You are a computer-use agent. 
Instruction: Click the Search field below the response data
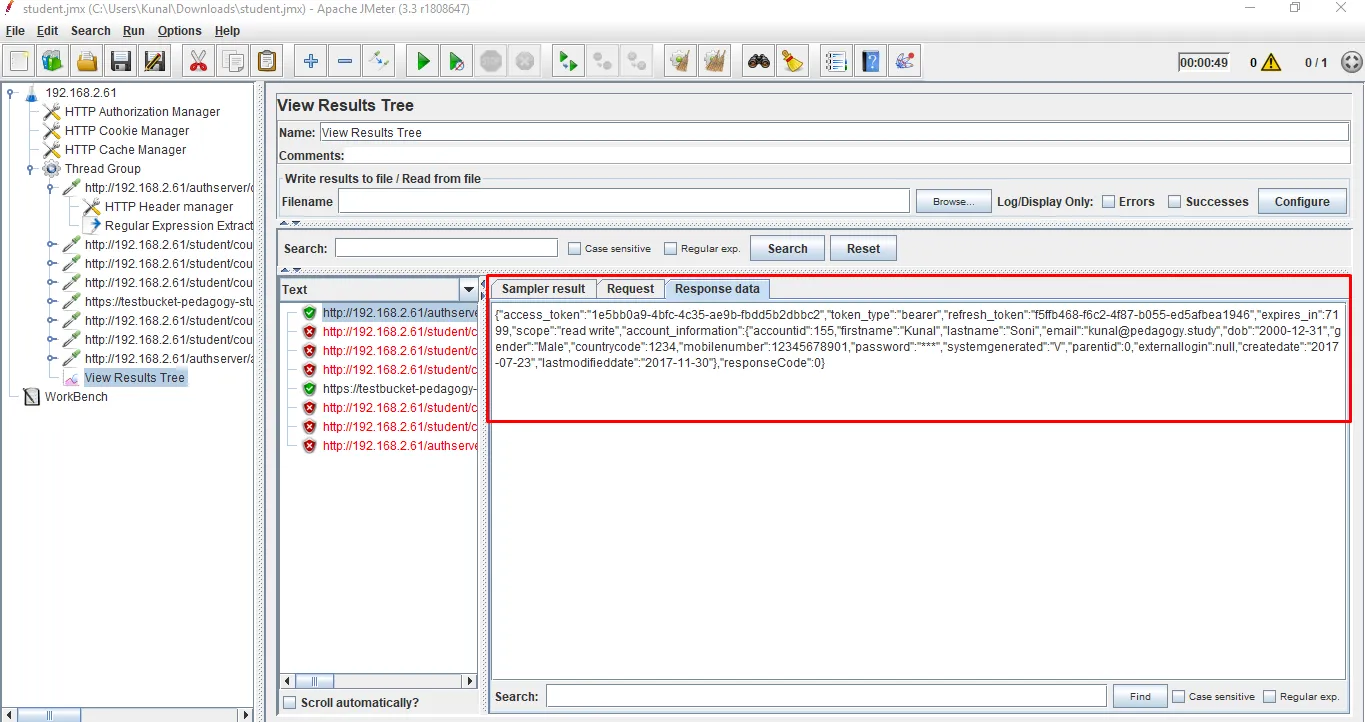pyautogui.click(x=826, y=696)
